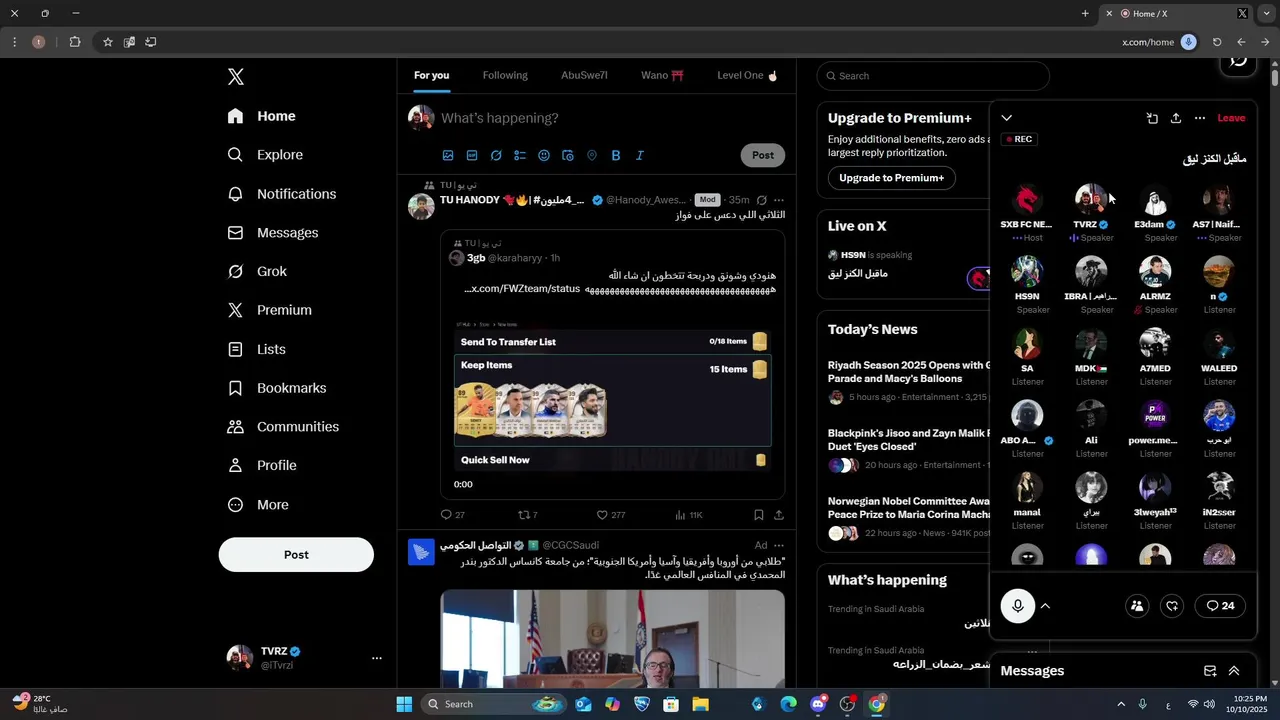This screenshot has width=1280, height=720.
Task: Bookmark the TU HANODY post
Action: (759, 515)
